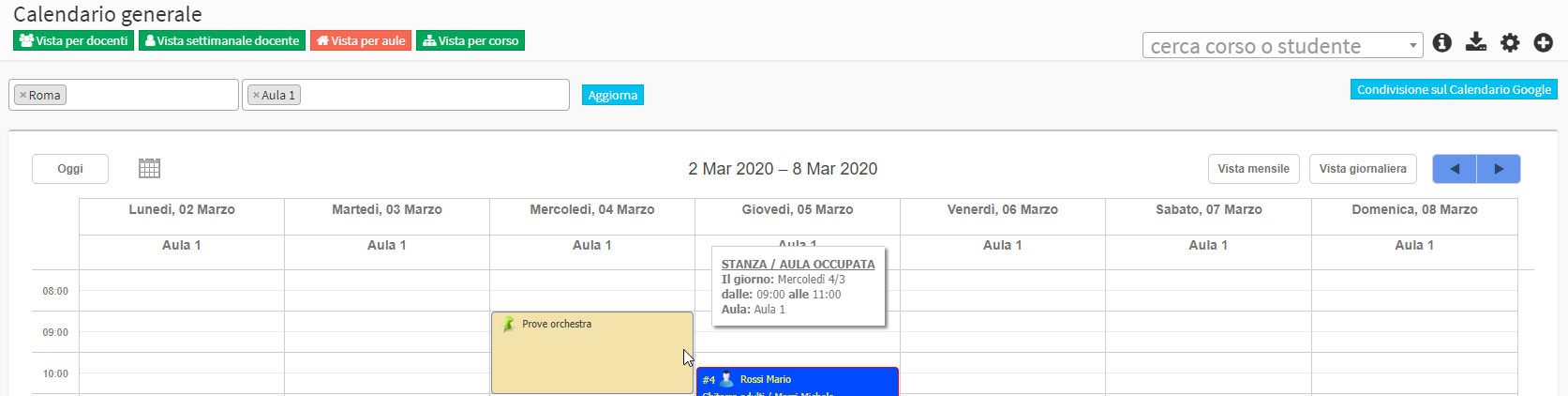The image size is (1568, 396).
Task: Click Domenica, 08 Marzo header
Action: pyautogui.click(x=1414, y=209)
